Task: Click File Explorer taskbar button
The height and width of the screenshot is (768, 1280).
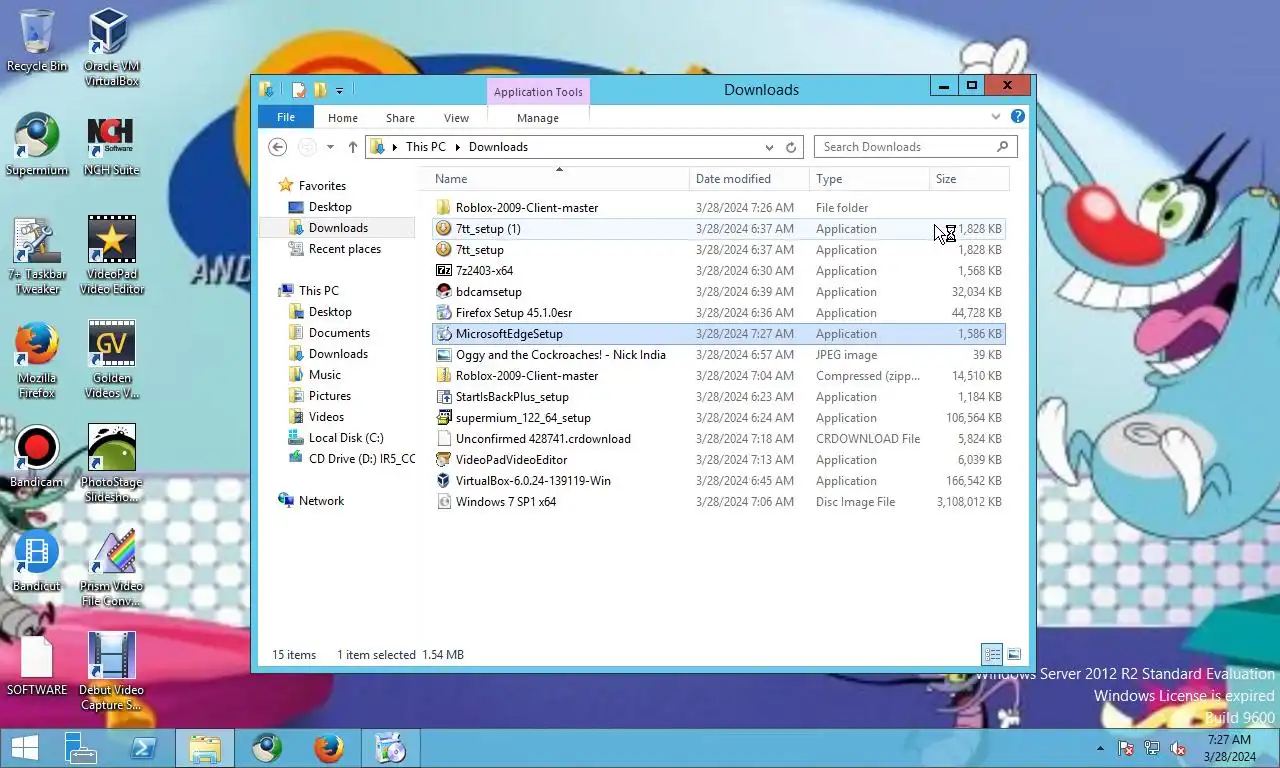Action: tap(205, 748)
